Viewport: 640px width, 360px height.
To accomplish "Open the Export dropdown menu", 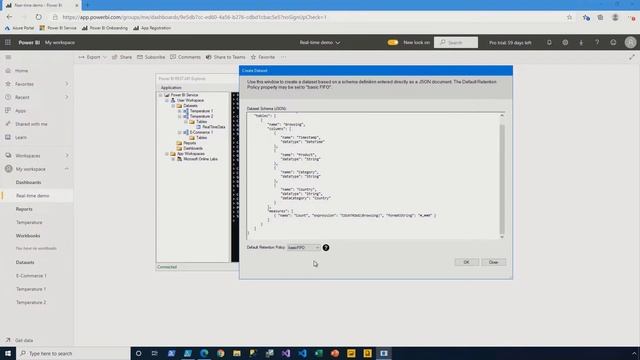I will click(93, 57).
